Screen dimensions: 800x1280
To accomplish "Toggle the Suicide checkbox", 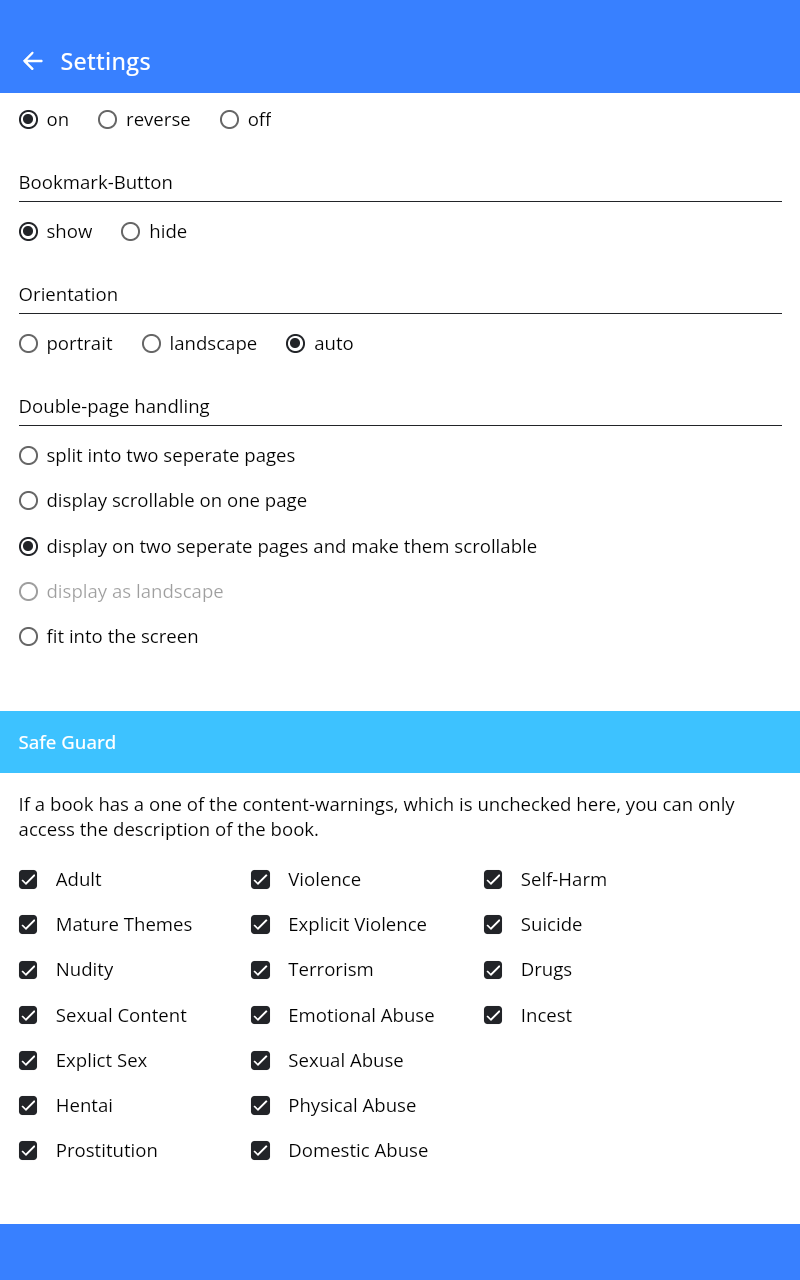I will click(493, 925).
